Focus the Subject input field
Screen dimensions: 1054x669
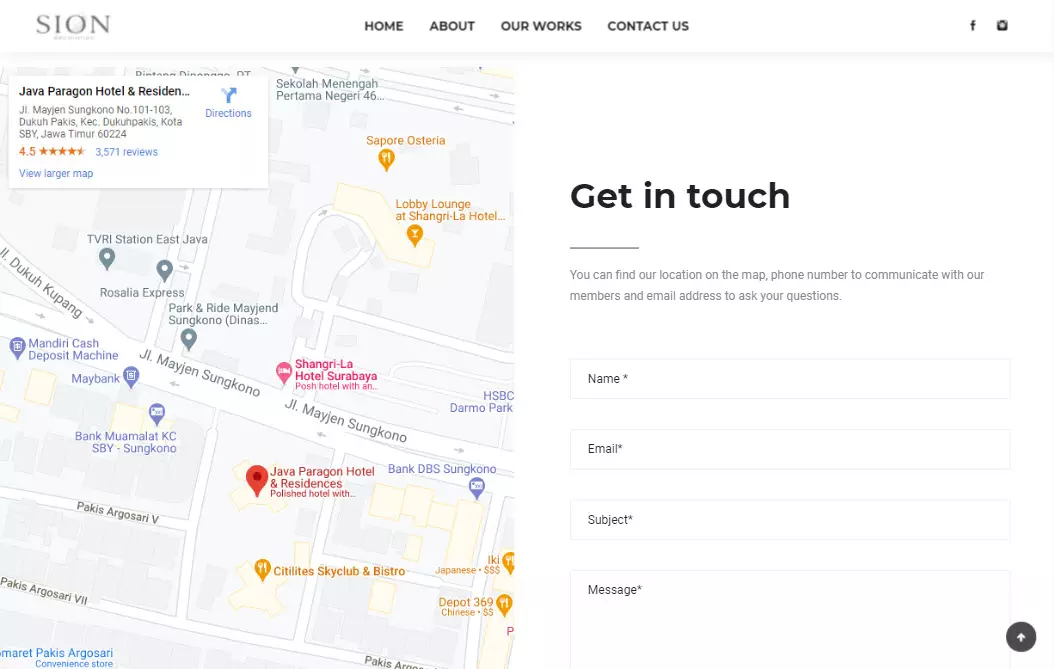790,520
